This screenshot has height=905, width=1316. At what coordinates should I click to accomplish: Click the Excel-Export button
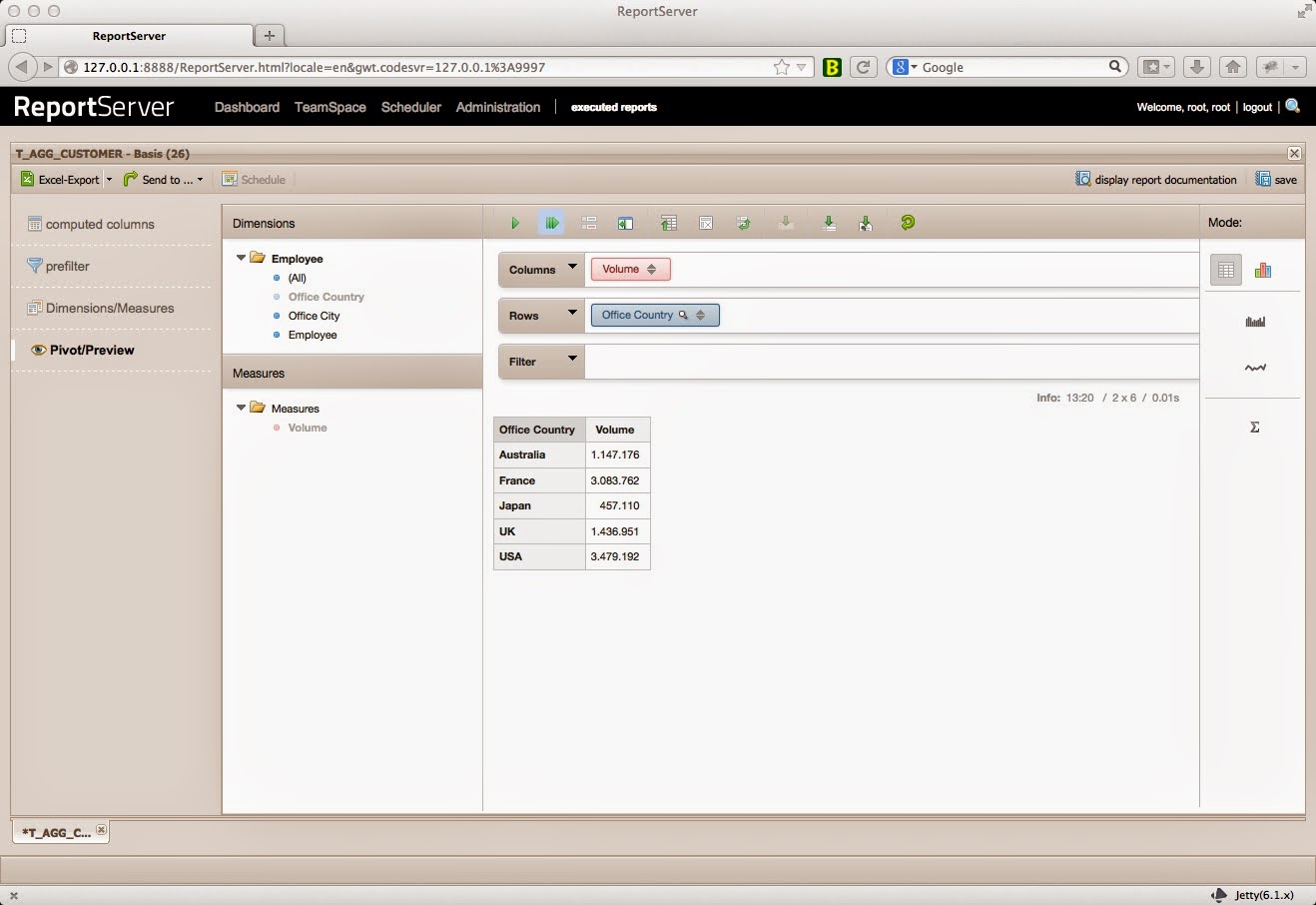coord(60,180)
